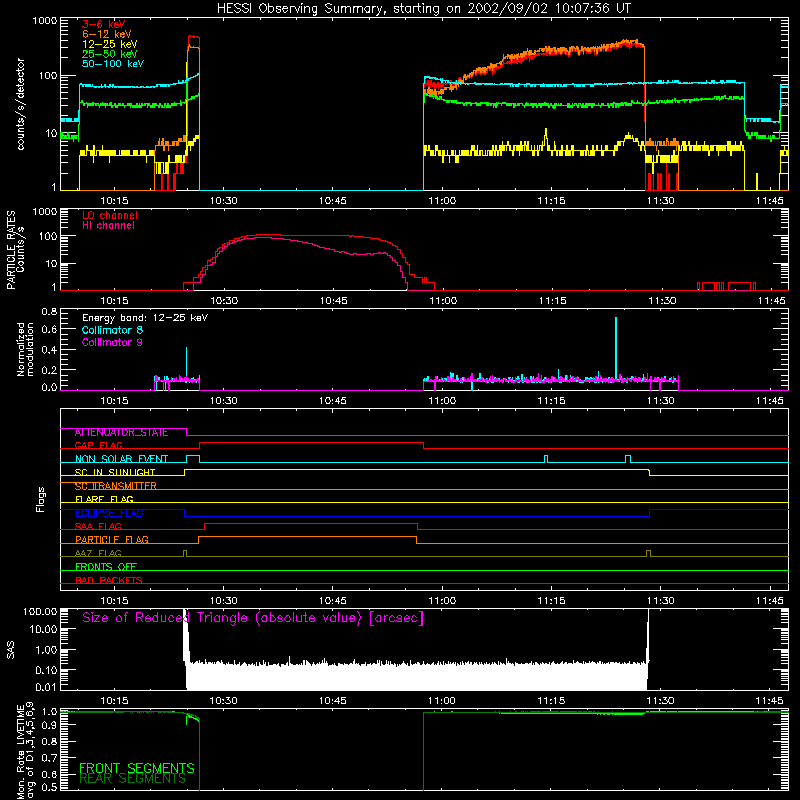Click the 0.8 value on modulation y-axis
Screen dimensions: 800x800
click(x=49, y=312)
